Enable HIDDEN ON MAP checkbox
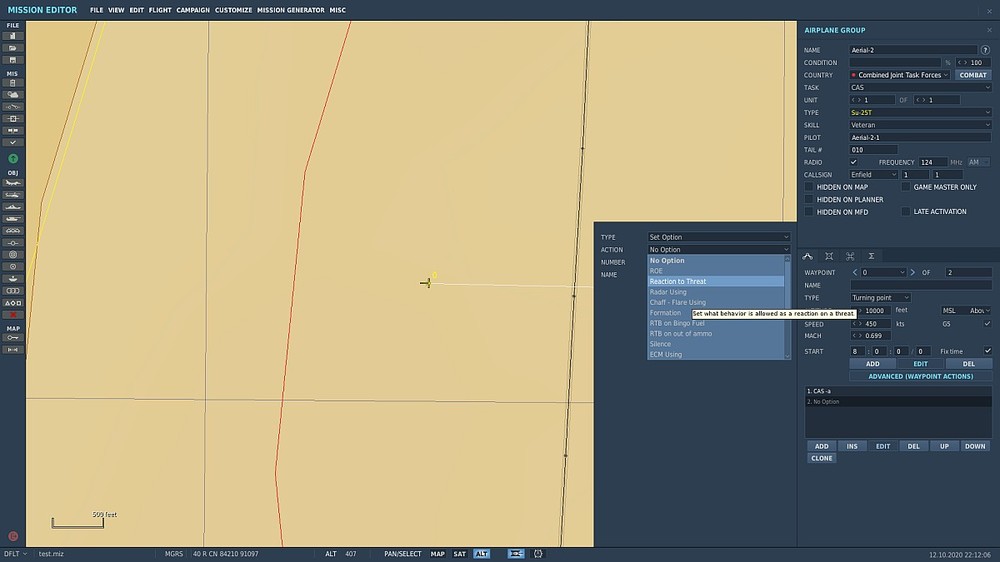1000x562 pixels. [809, 187]
